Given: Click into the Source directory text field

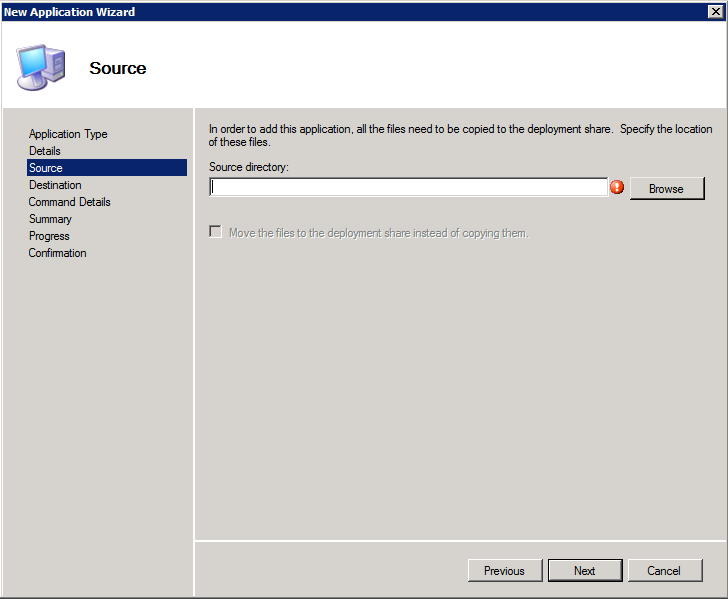Looking at the screenshot, I should click(x=409, y=187).
